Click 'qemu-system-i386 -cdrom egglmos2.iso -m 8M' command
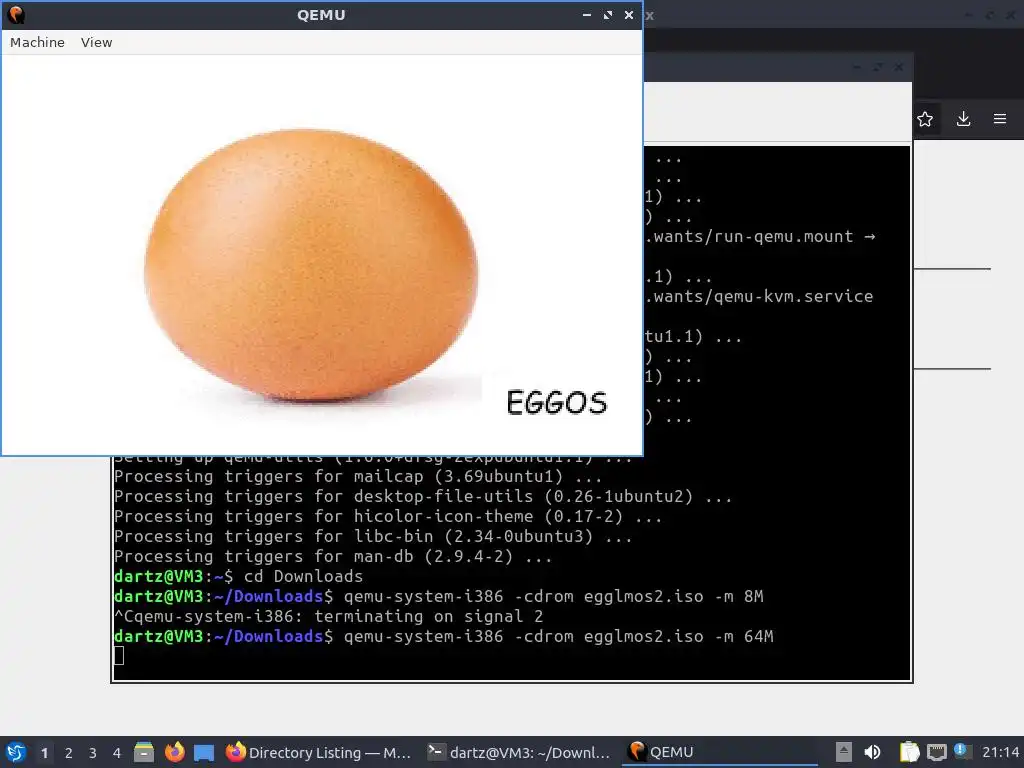This screenshot has width=1024, height=768. pyautogui.click(x=554, y=596)
